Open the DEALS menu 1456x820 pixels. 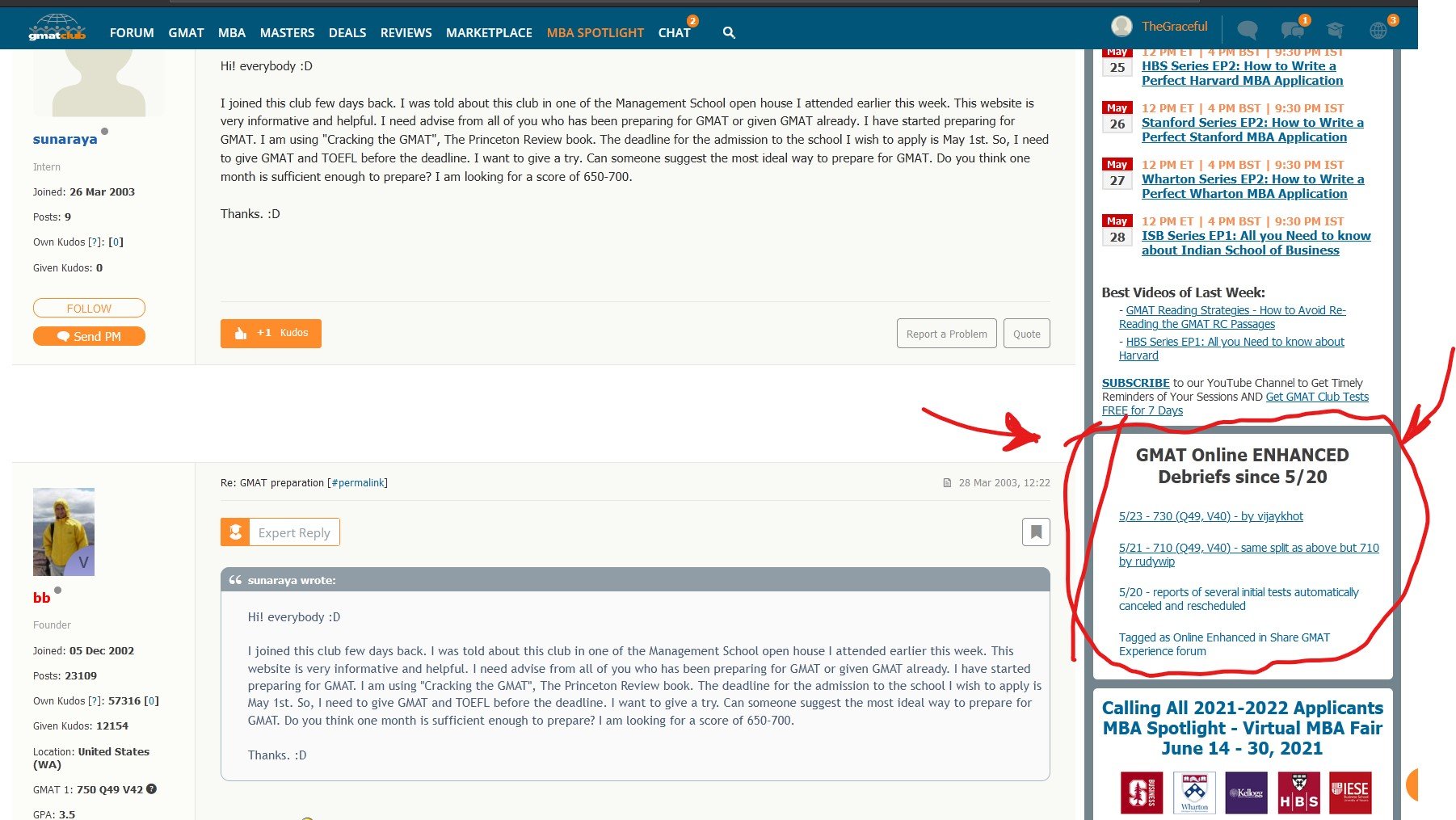click(347, 33)
